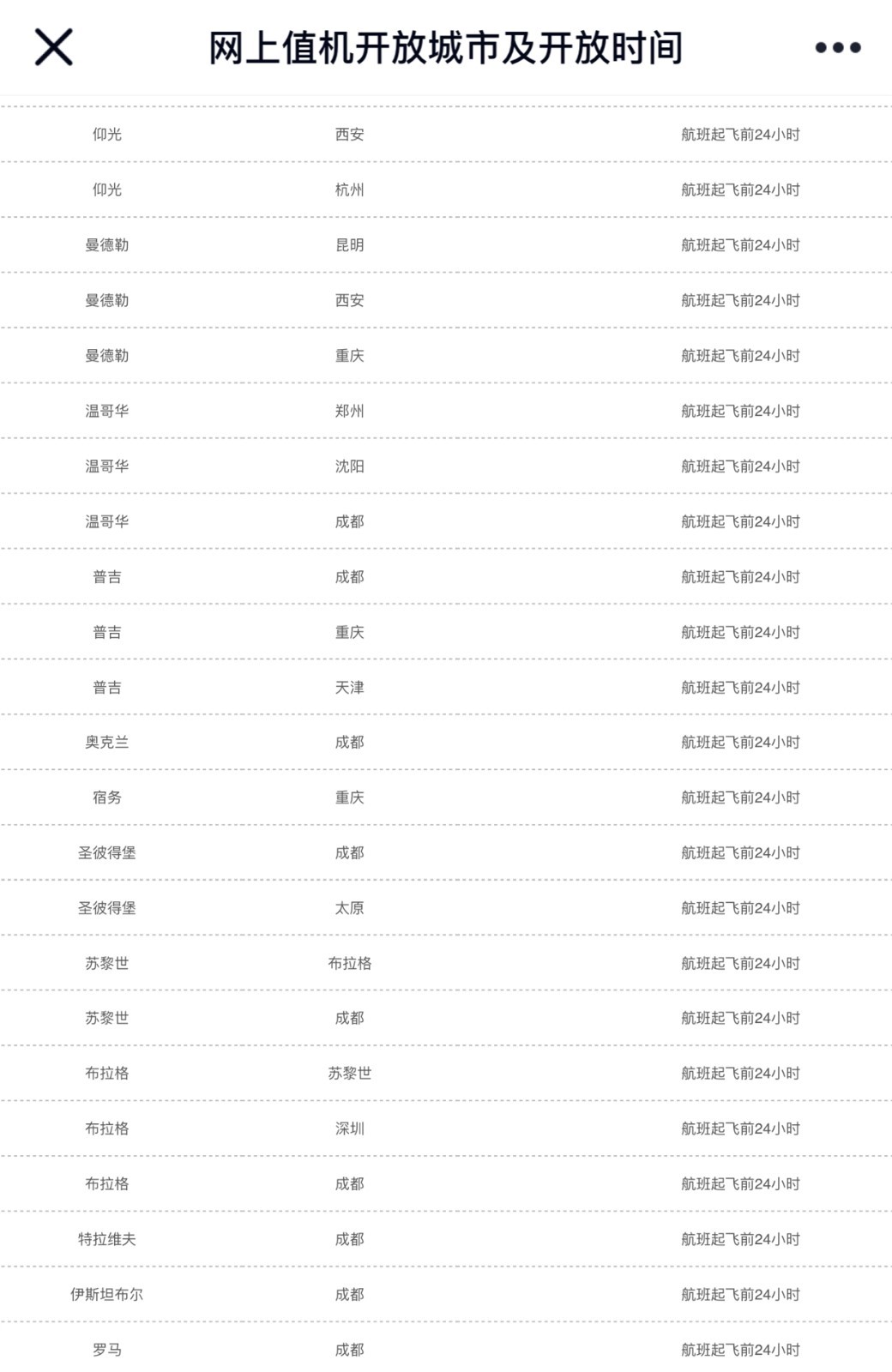Tap 沈阳 in the 温哥华 row
Screen dimensions: 892x1372
[349, 466]
